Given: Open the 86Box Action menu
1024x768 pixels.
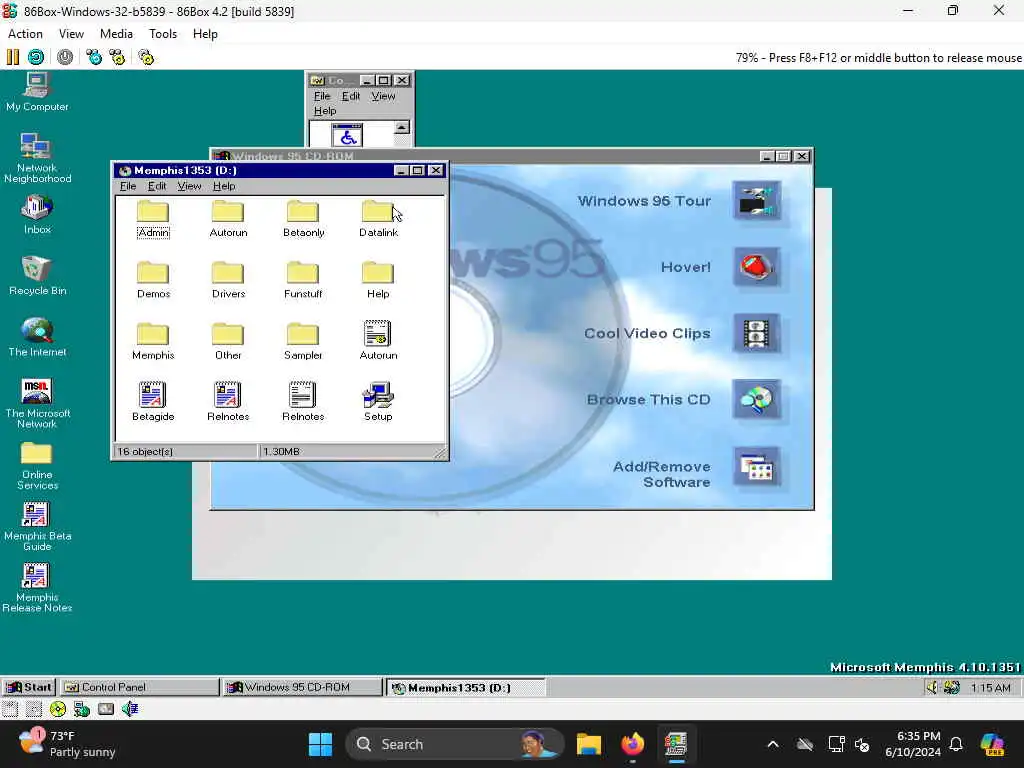Looking at the screenshot, I should (25, 34).
